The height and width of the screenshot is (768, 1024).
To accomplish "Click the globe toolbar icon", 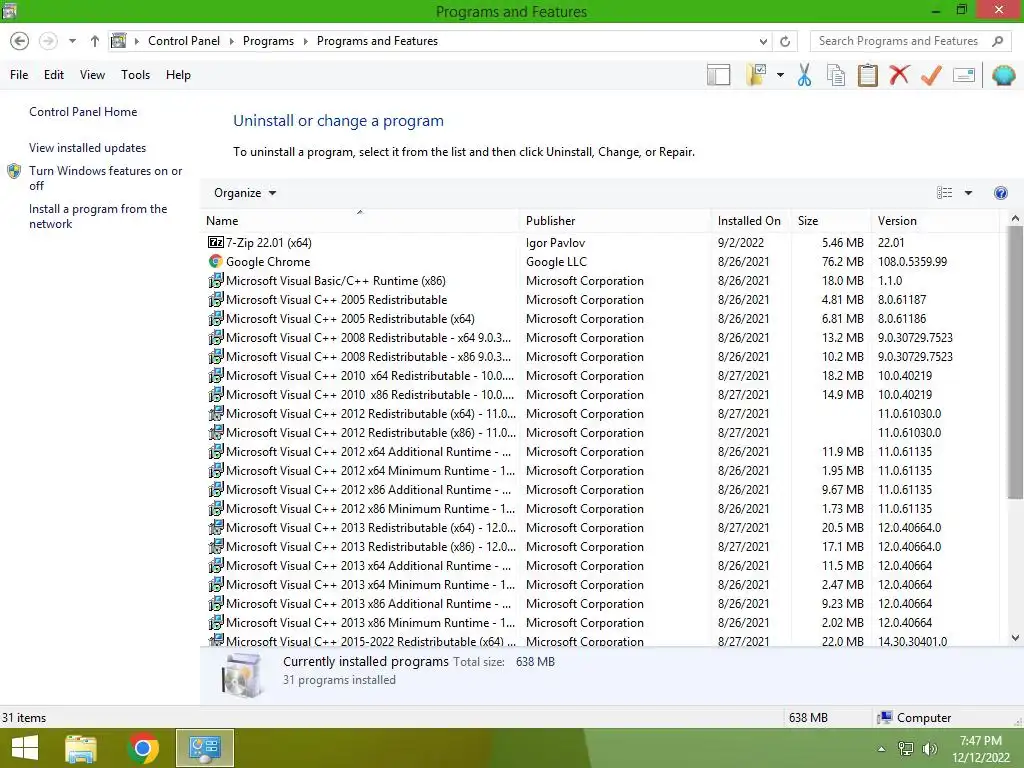I will (x=1003, y=75).
